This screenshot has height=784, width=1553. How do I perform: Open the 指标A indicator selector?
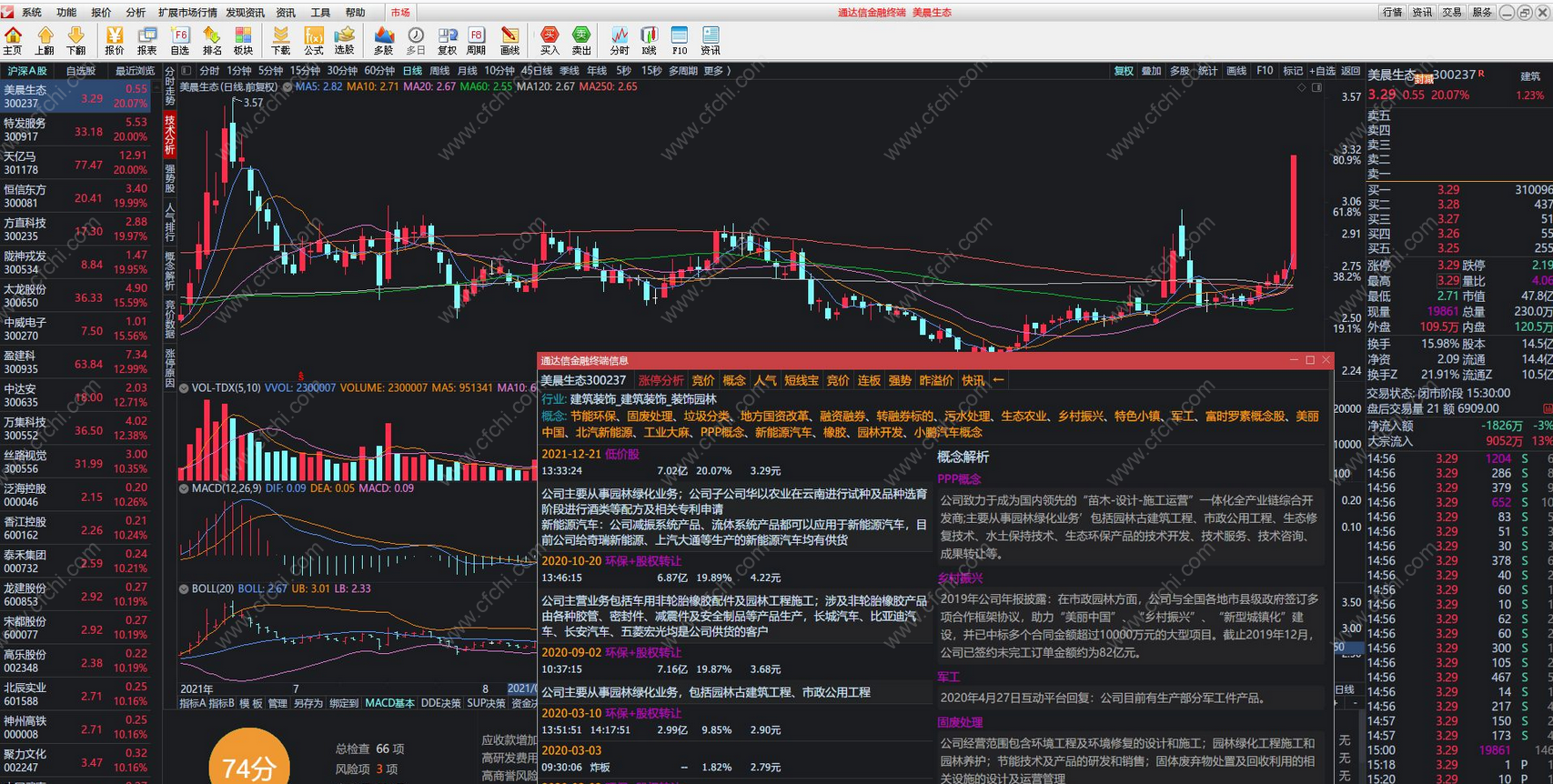coord(192,703)
